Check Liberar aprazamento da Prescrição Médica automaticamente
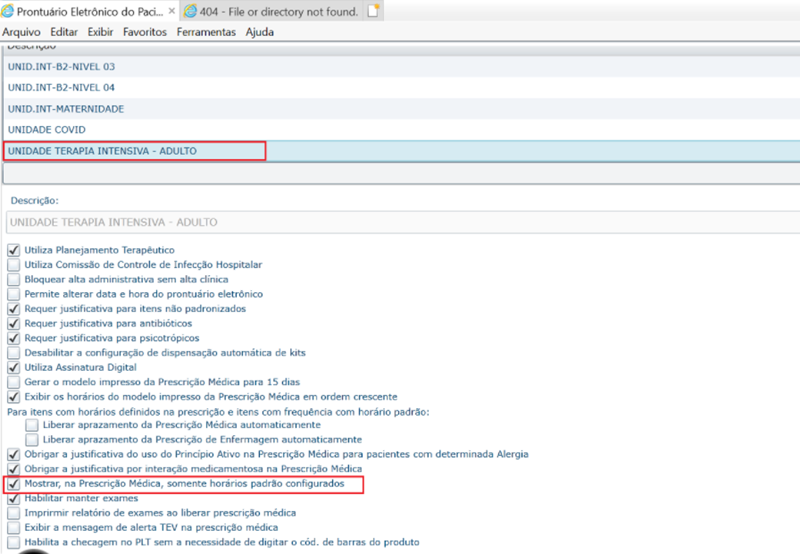Viewport: 800px width, 554px height. (32, 425)
